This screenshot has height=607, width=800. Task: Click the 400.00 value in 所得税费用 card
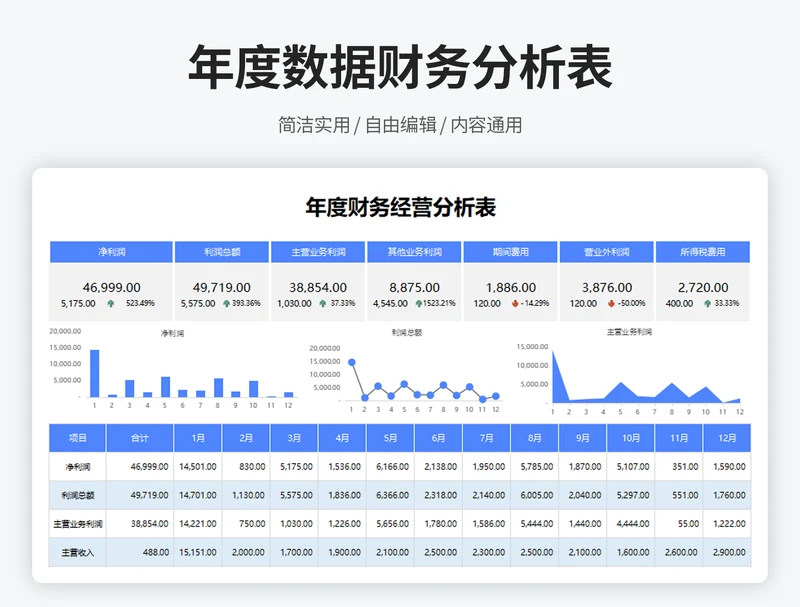[679, 304]
